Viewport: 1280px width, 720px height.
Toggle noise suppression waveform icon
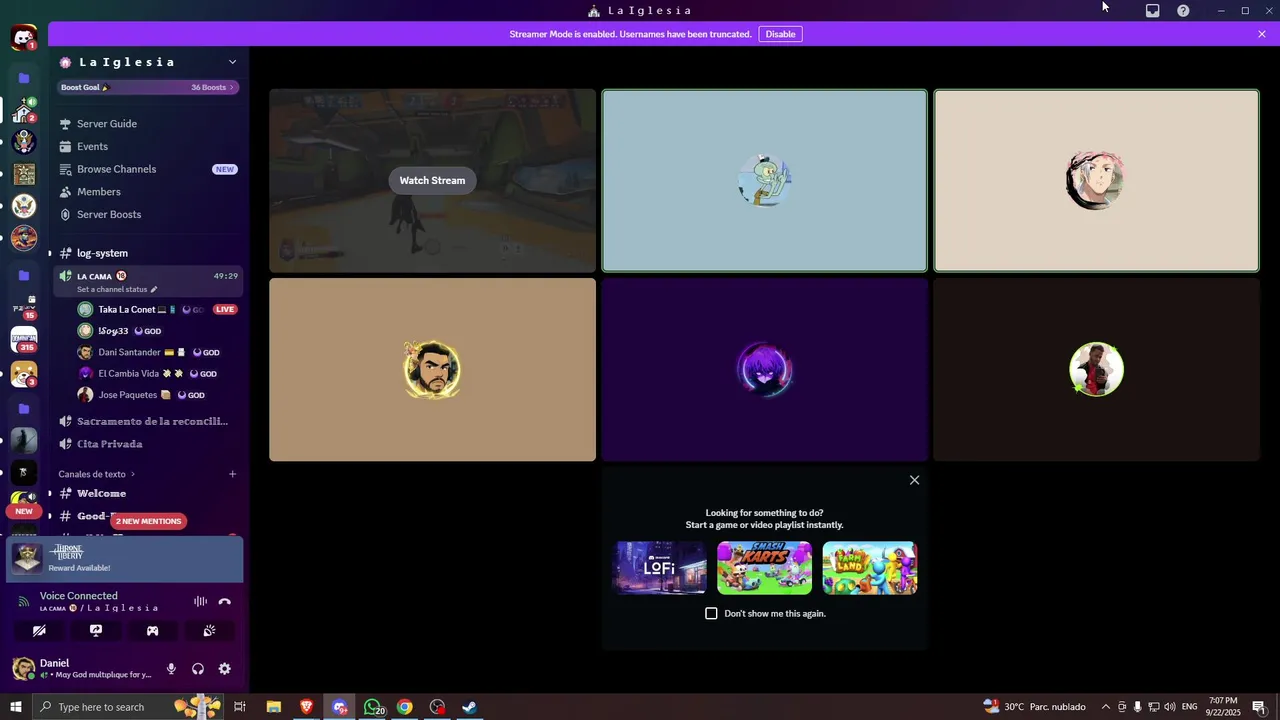pos(200,602)
